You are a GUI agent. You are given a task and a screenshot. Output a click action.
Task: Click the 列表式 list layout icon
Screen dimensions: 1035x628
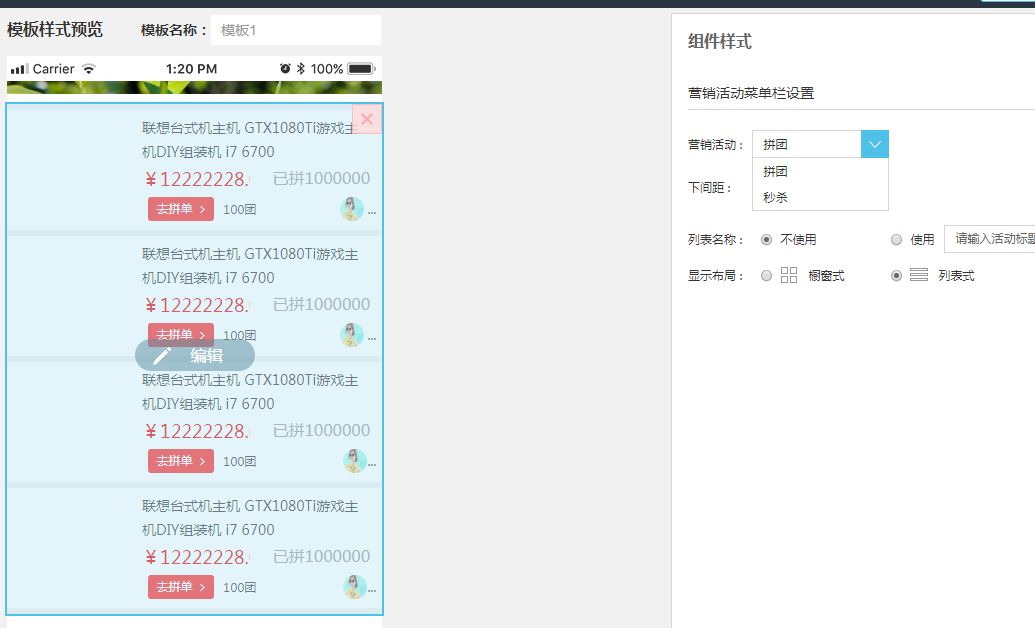[x=919, y=275]
